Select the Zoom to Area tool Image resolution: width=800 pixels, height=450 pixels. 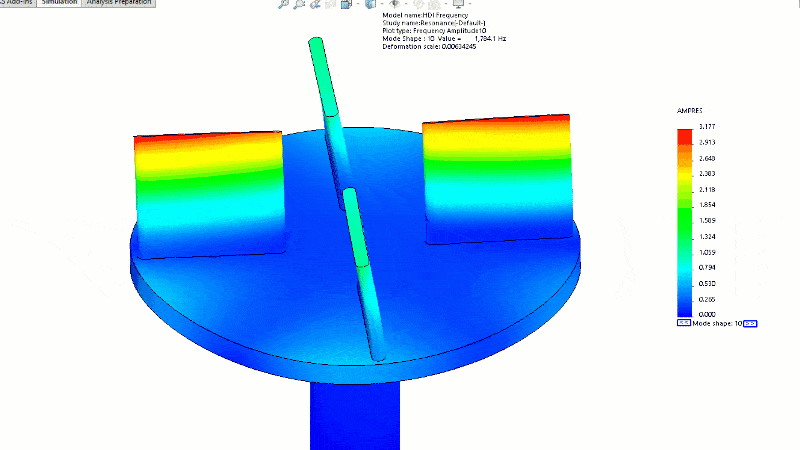click(299, 4)
